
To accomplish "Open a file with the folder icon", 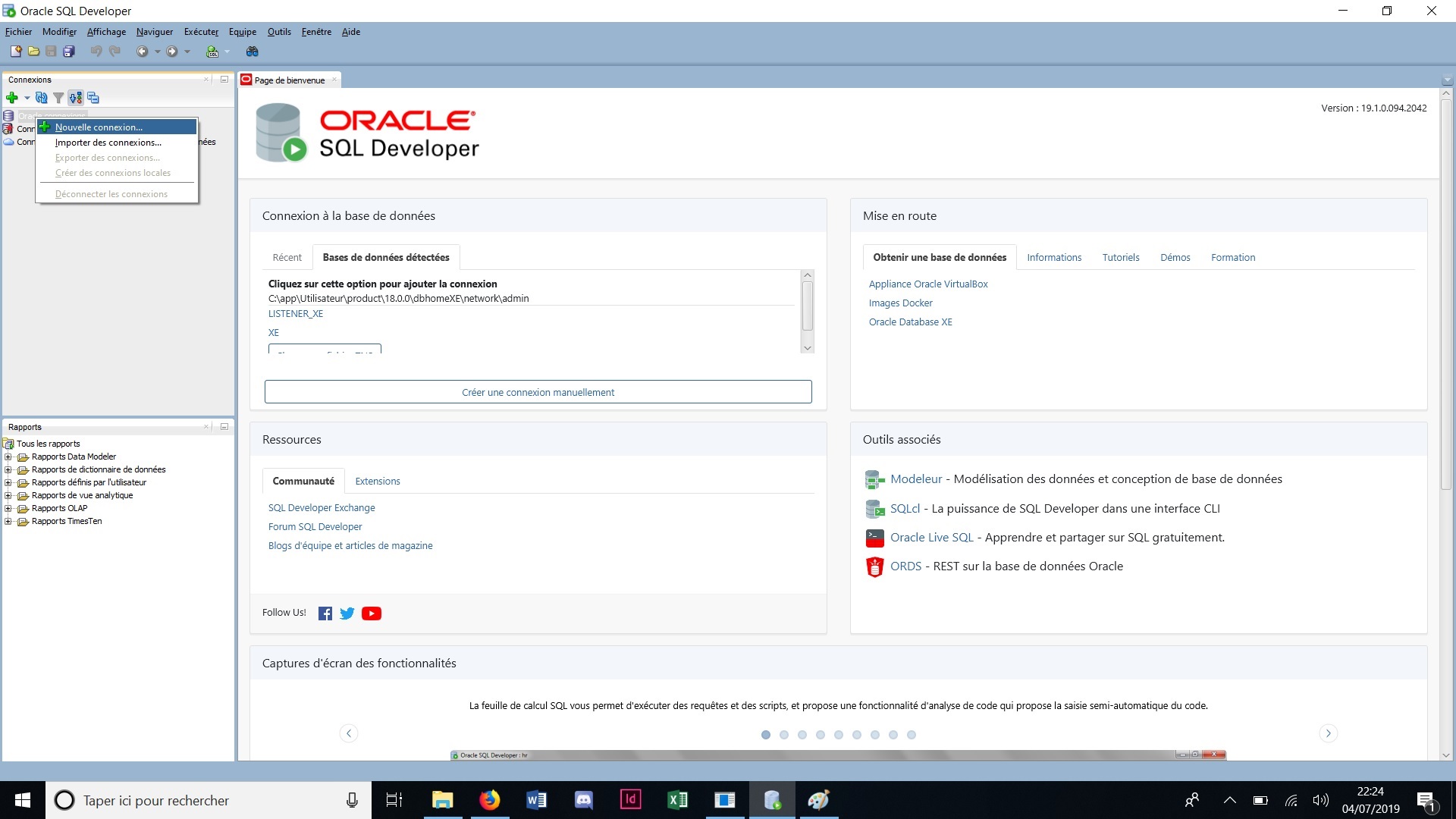I will 33,52.
